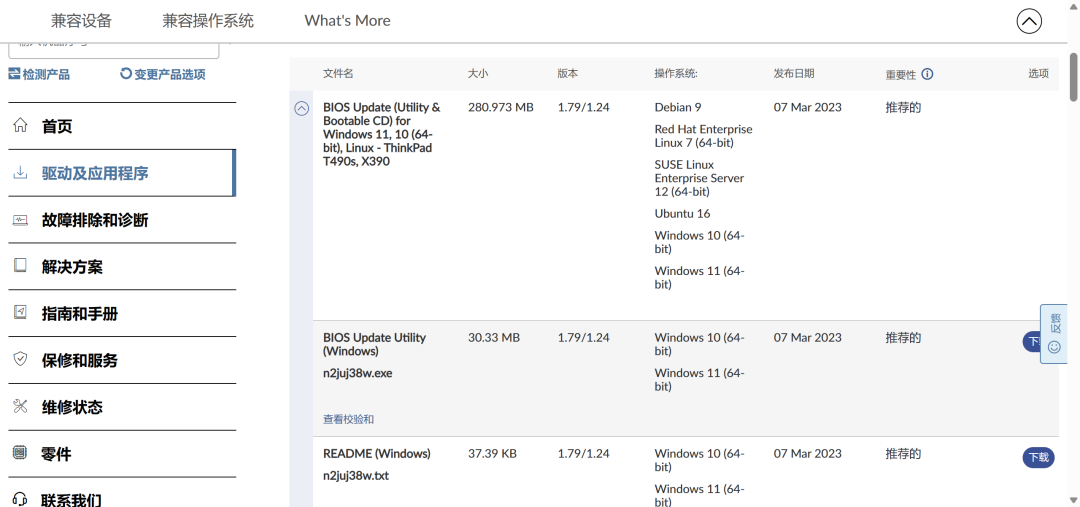
Task: Click the Red Hat Enterprise Linux 7 entry
Action: [x=703, y=136]
